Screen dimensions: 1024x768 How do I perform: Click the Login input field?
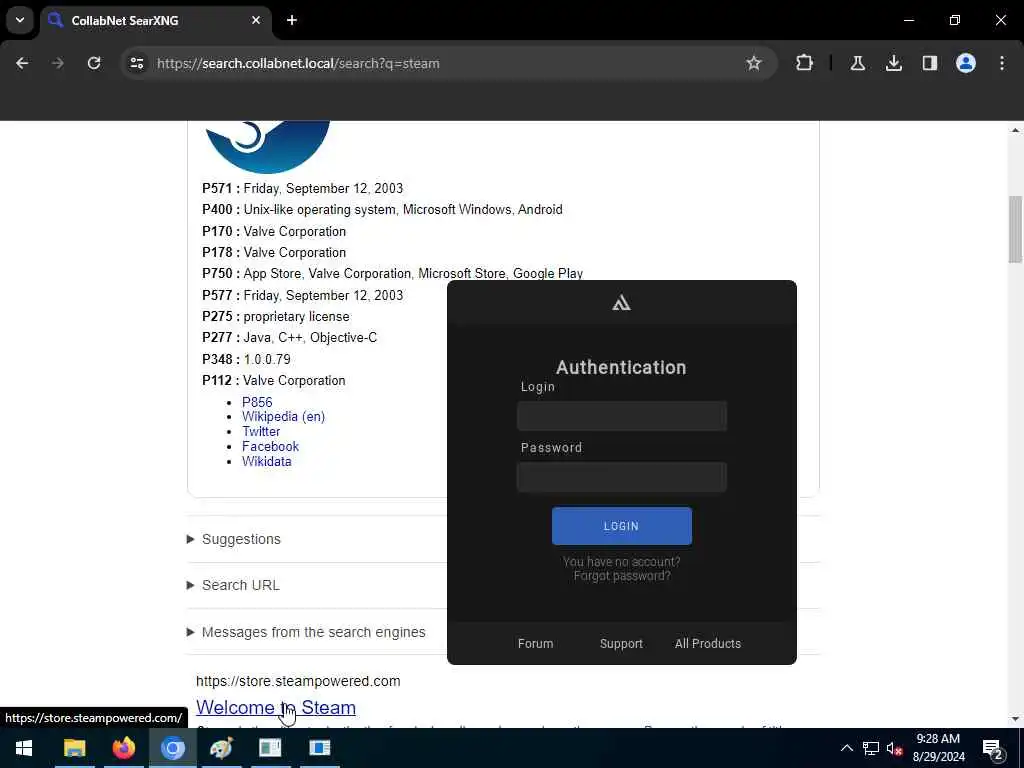pos(622,416)
